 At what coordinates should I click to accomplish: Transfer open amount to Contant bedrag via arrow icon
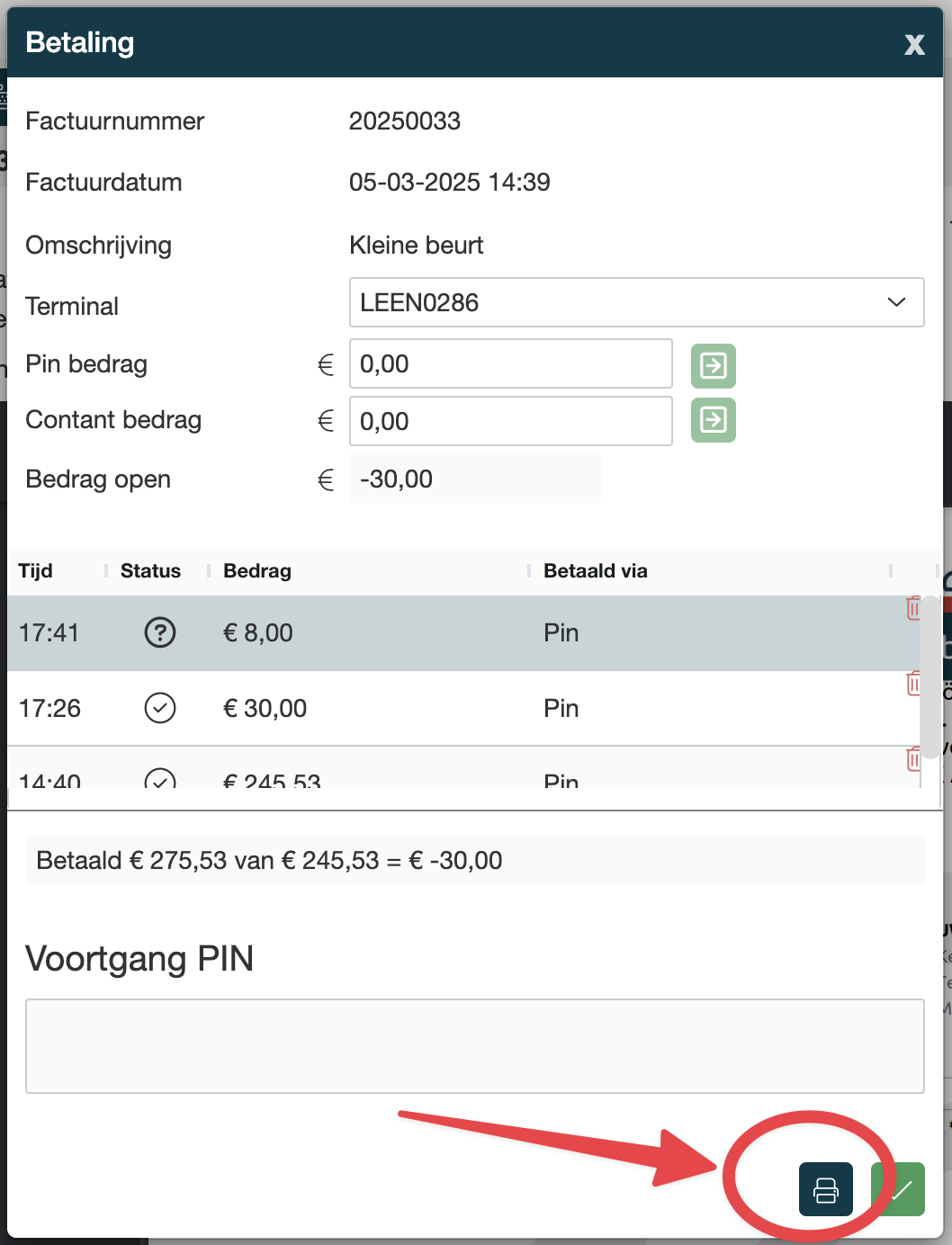713,420
